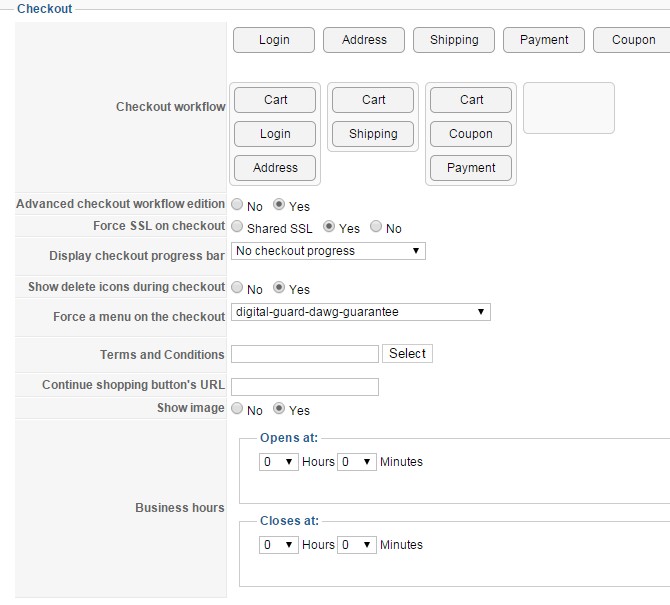Screen dimensions: 670x605
Task: Open the Opens at Minutes dropdown
Action: pyautogui.click(x=357, y=462)
